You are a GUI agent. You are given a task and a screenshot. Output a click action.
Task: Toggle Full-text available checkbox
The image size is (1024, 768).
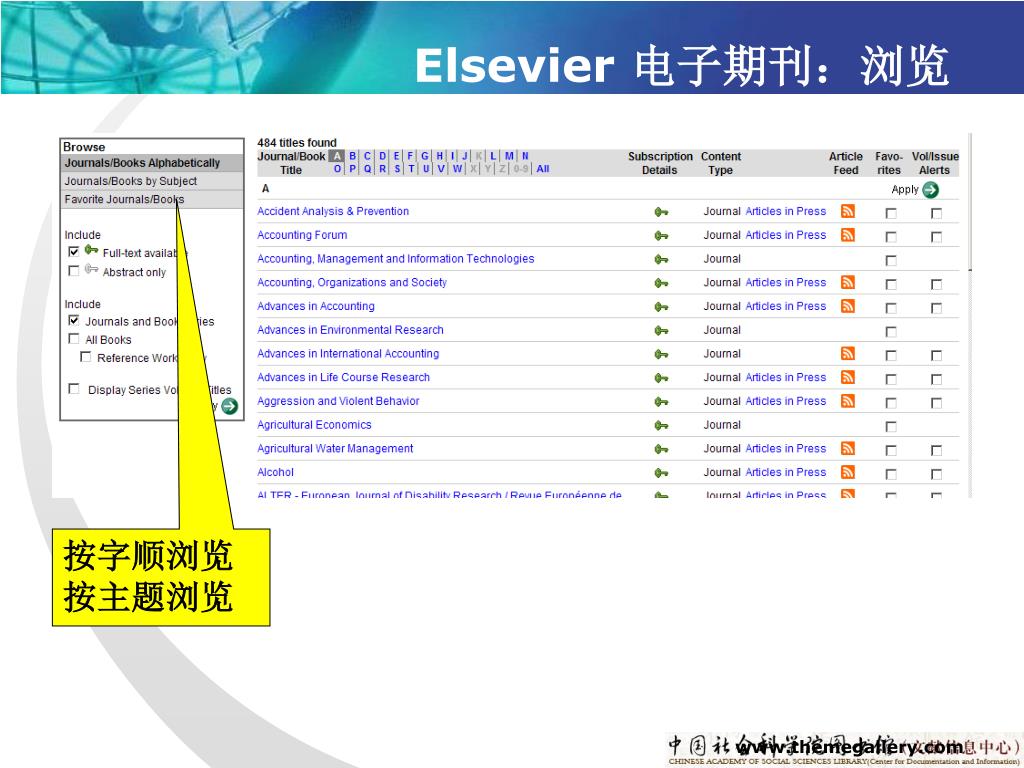74,251
